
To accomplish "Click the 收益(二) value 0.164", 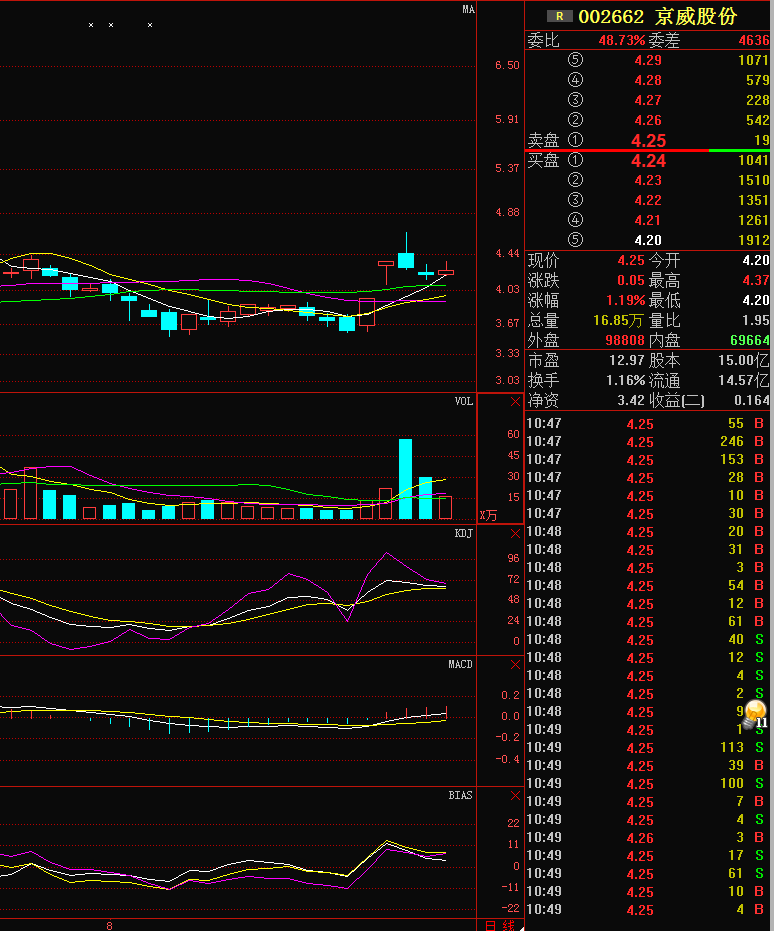I will [751, 401].
